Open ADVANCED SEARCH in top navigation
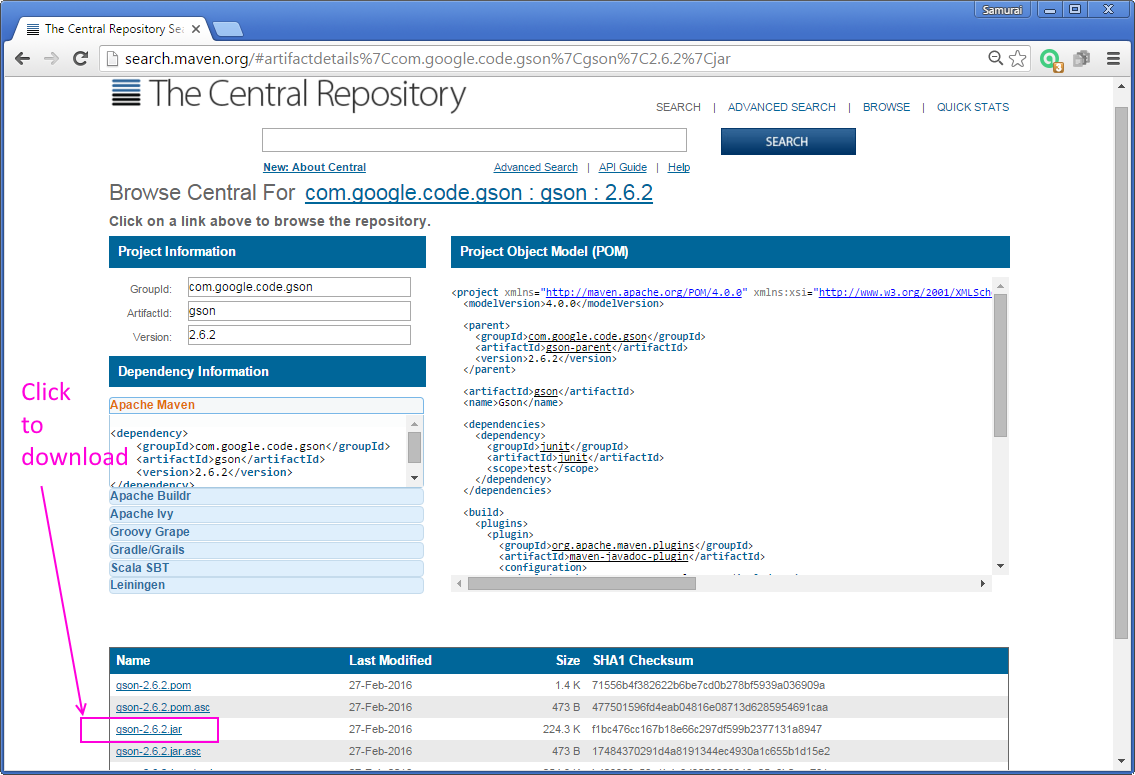The height and width of the screenshot is (775, 1135). point(782,107)
